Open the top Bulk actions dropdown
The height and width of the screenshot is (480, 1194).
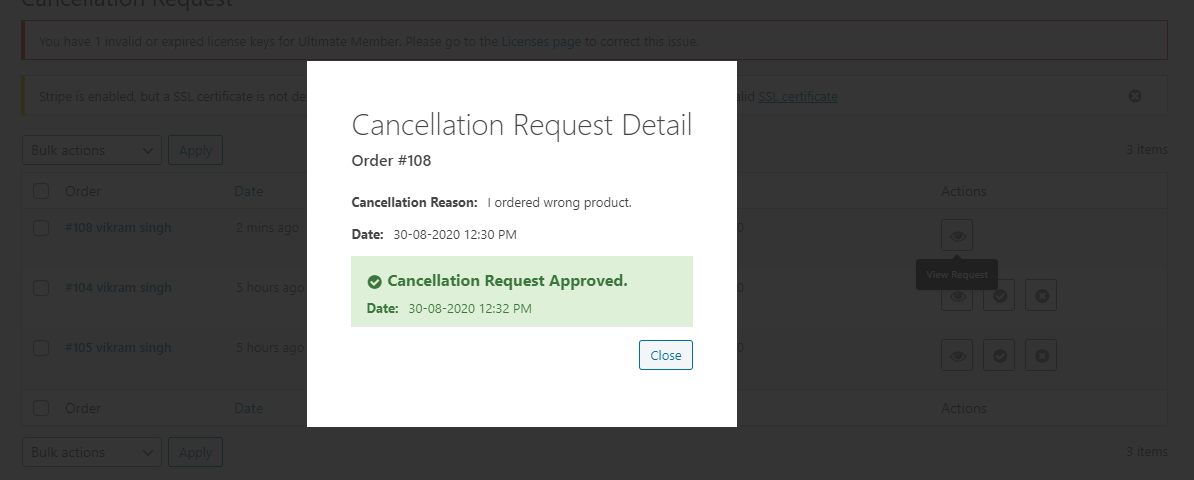click(92, 150)
